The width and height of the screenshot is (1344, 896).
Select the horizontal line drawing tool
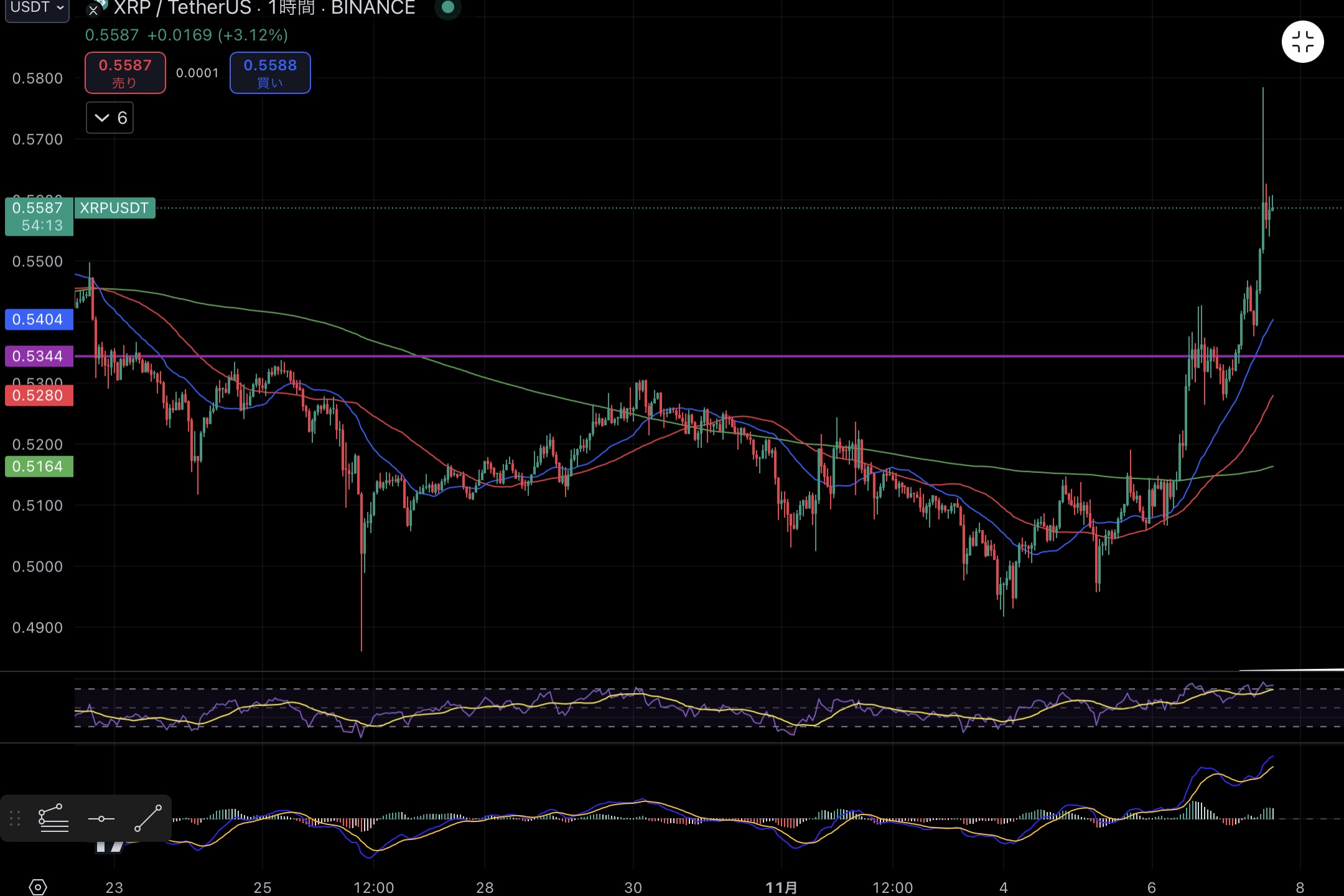[101, 819]
